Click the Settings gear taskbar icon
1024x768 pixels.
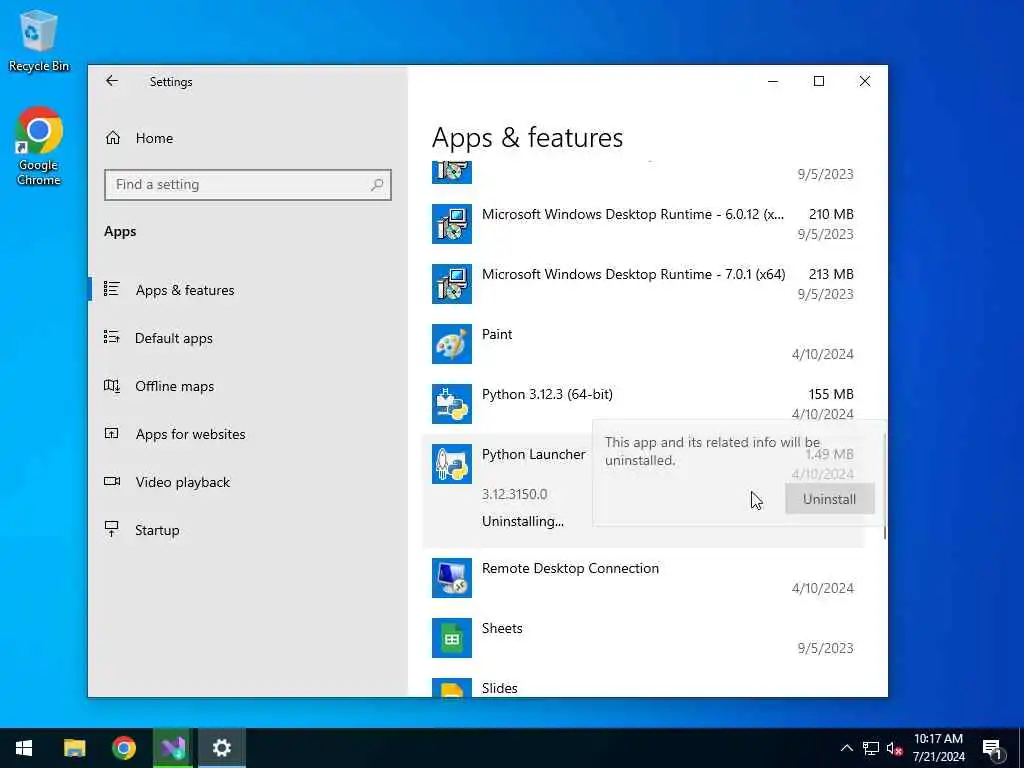point(222,748)
